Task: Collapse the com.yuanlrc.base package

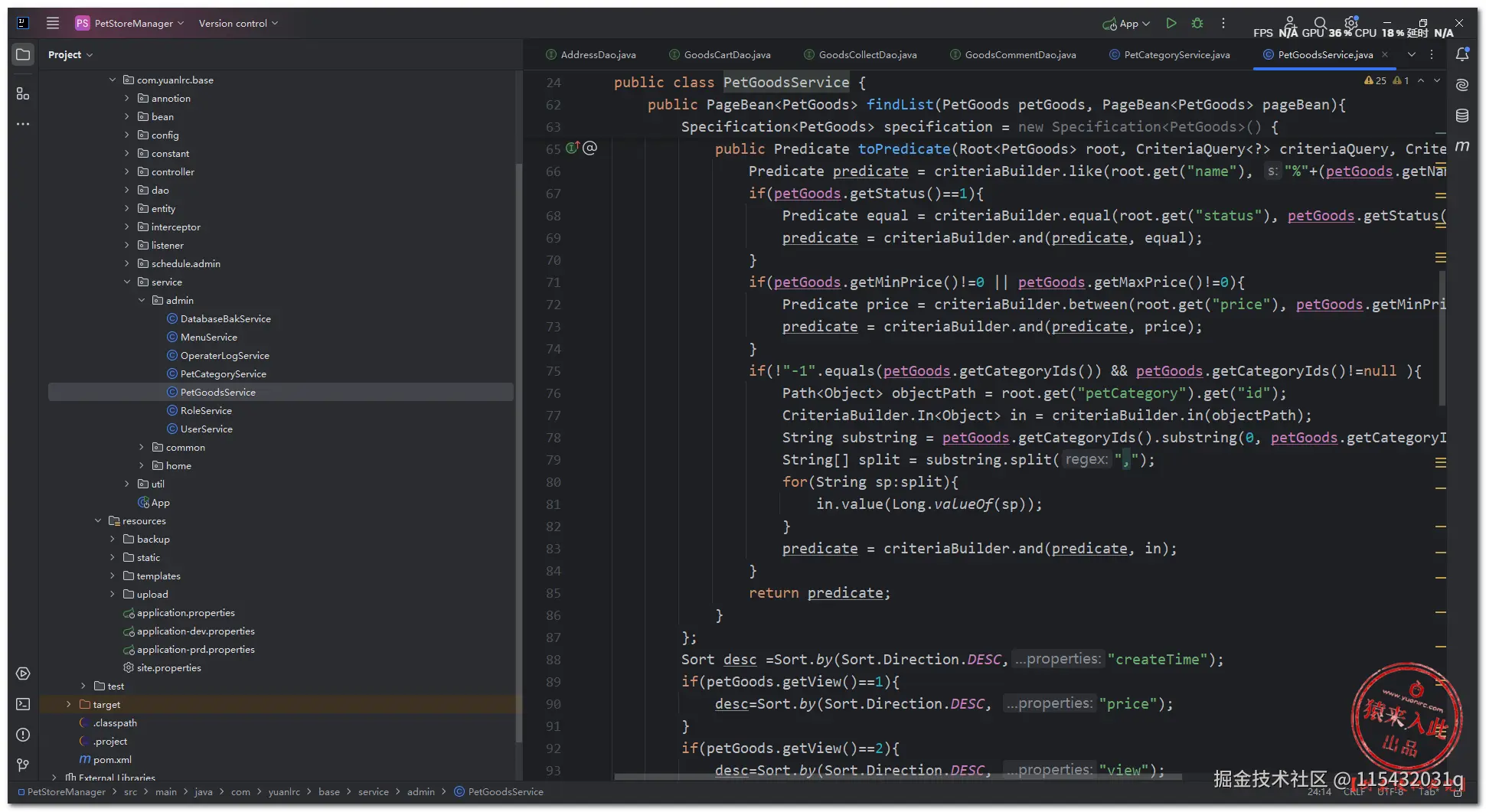Action: 113,80
